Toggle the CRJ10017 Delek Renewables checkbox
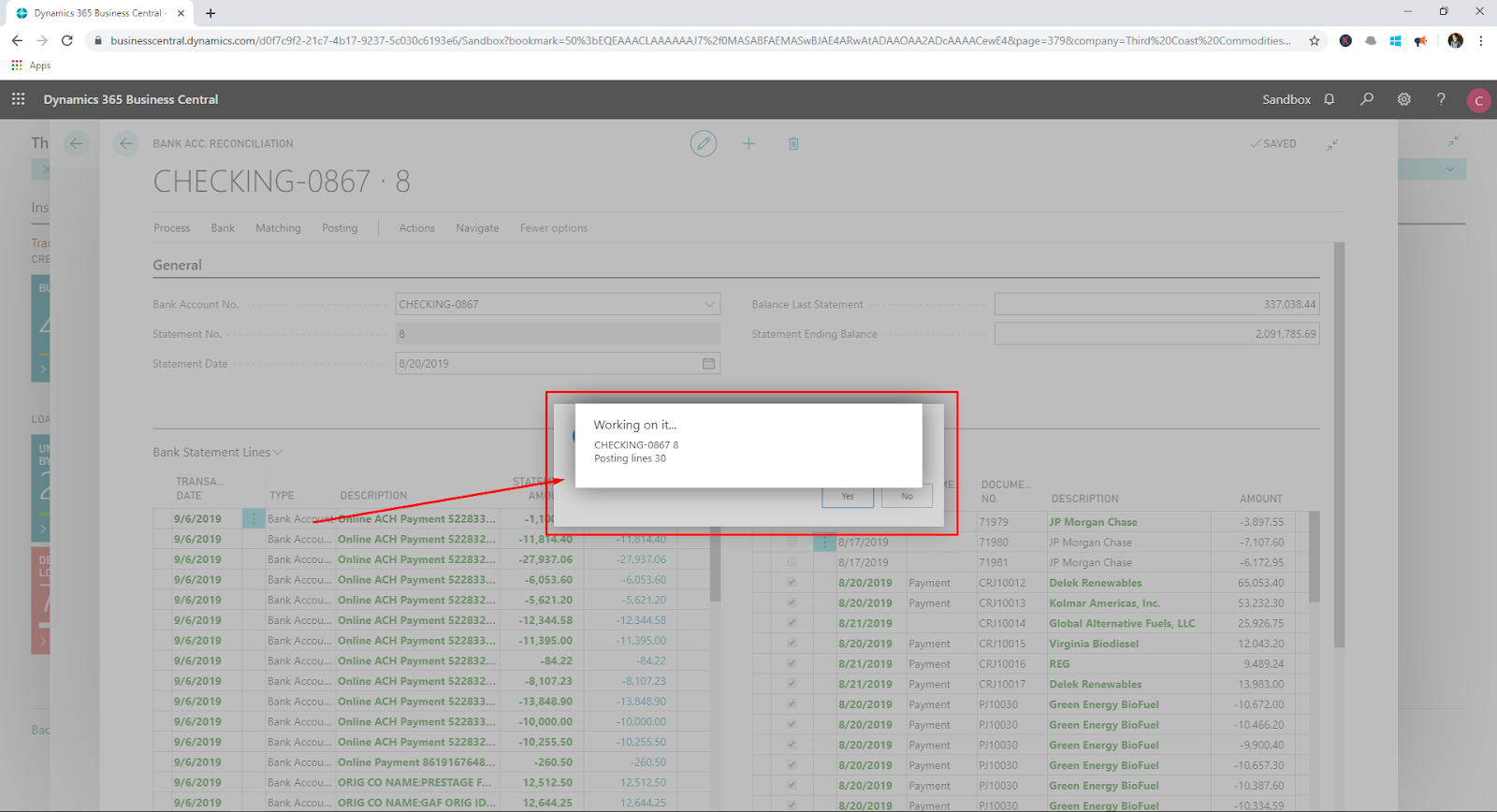This screenshot has height=812, width=1497. [792, 684]
